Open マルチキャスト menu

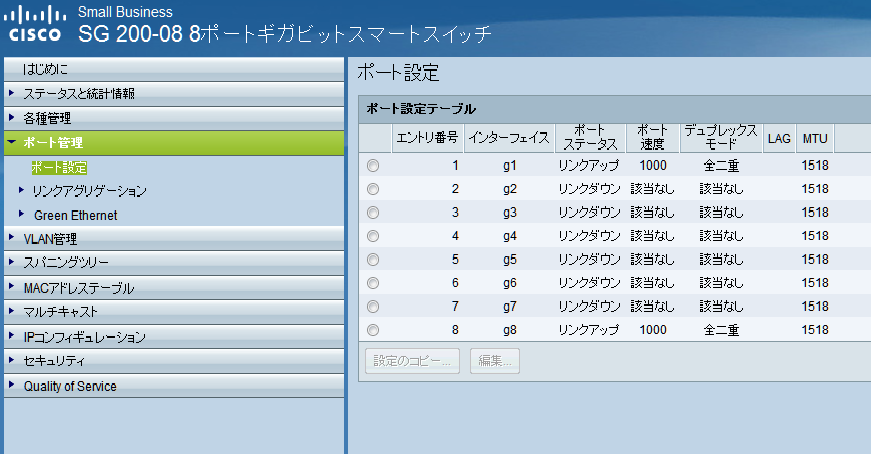tap(174, 312)
